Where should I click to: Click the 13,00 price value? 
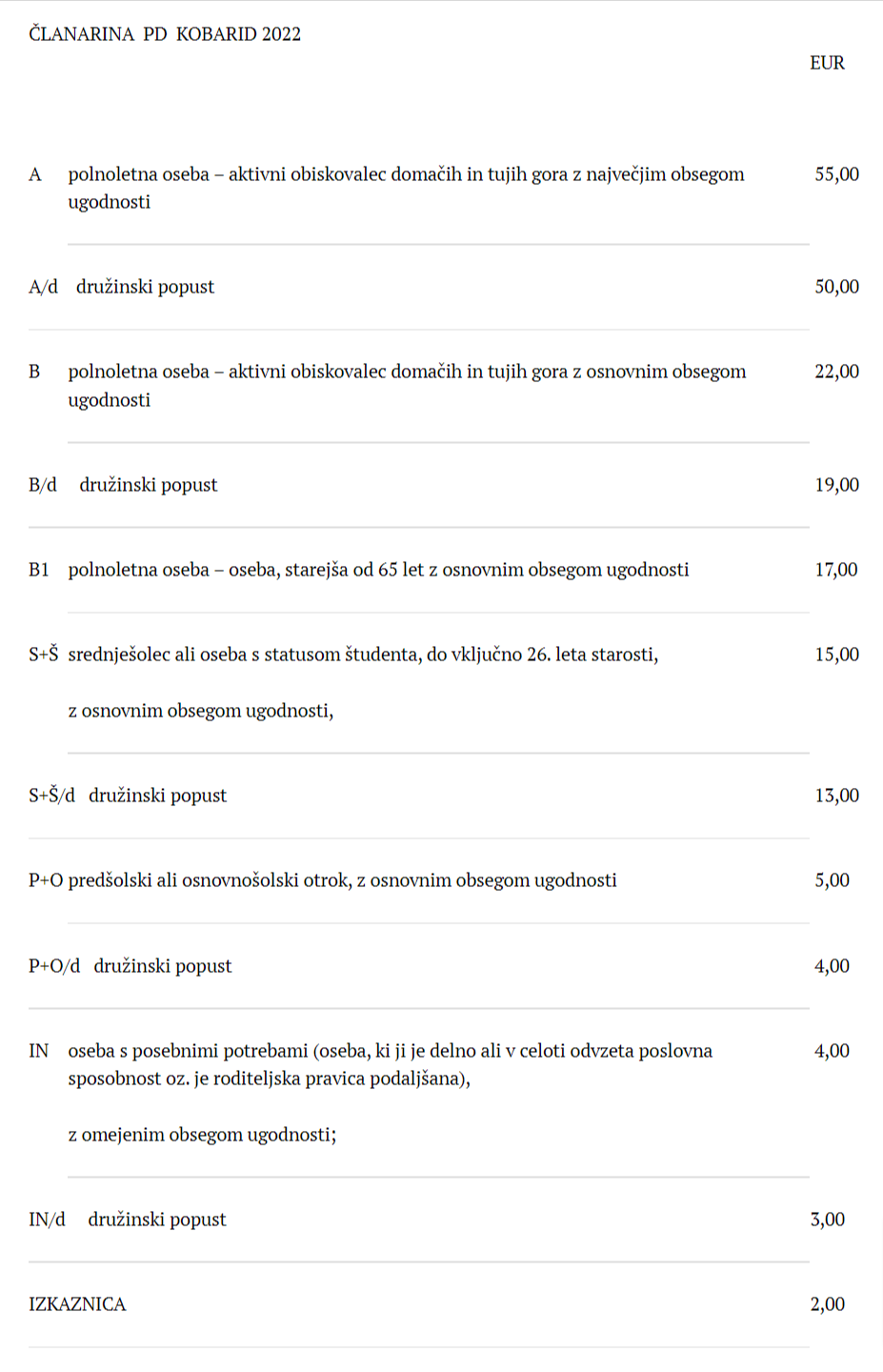(836, 796)
